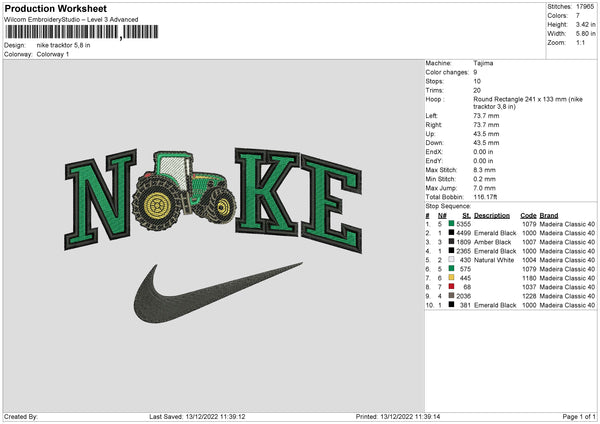Screen dimensions: 600x424
Task: Click the tractor in the design preview
Action: (x=184, y=190)
